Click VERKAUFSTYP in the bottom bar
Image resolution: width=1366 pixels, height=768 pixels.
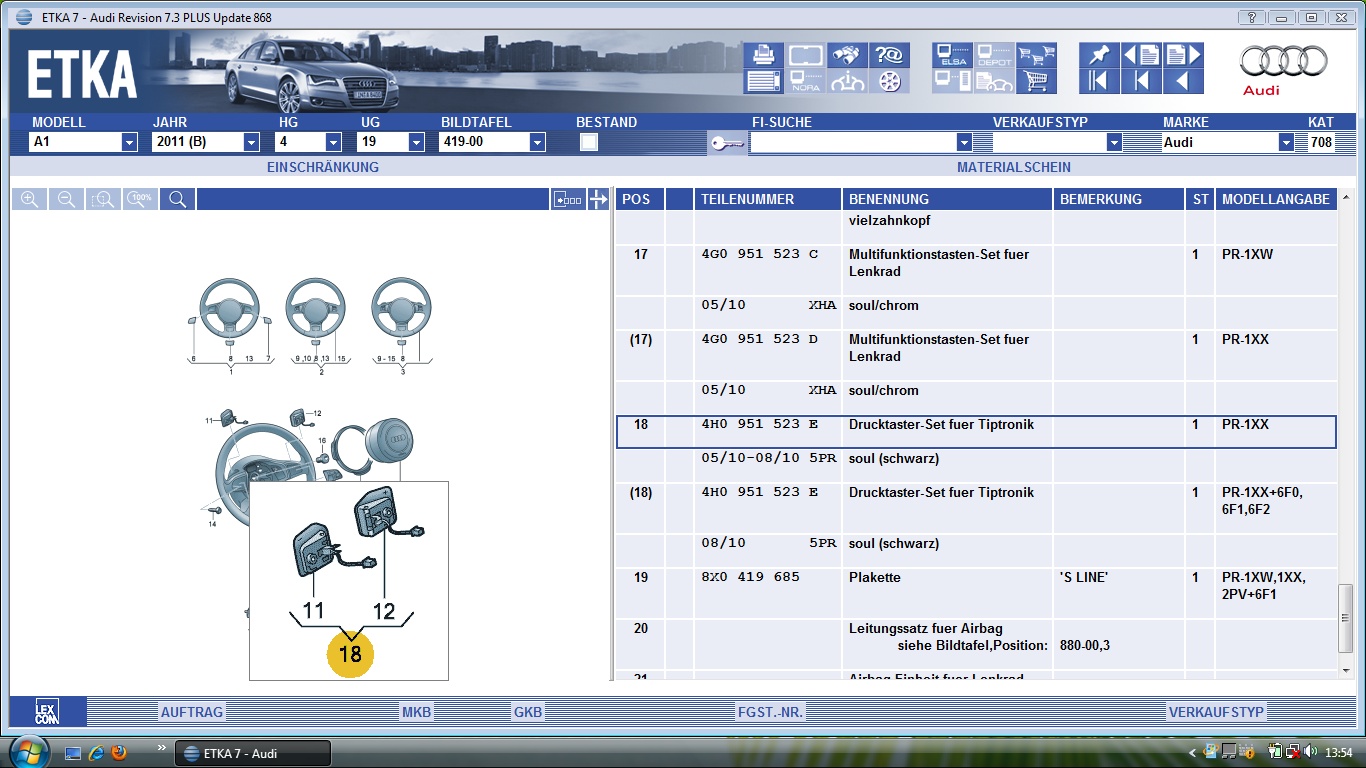click(1216, 712)
